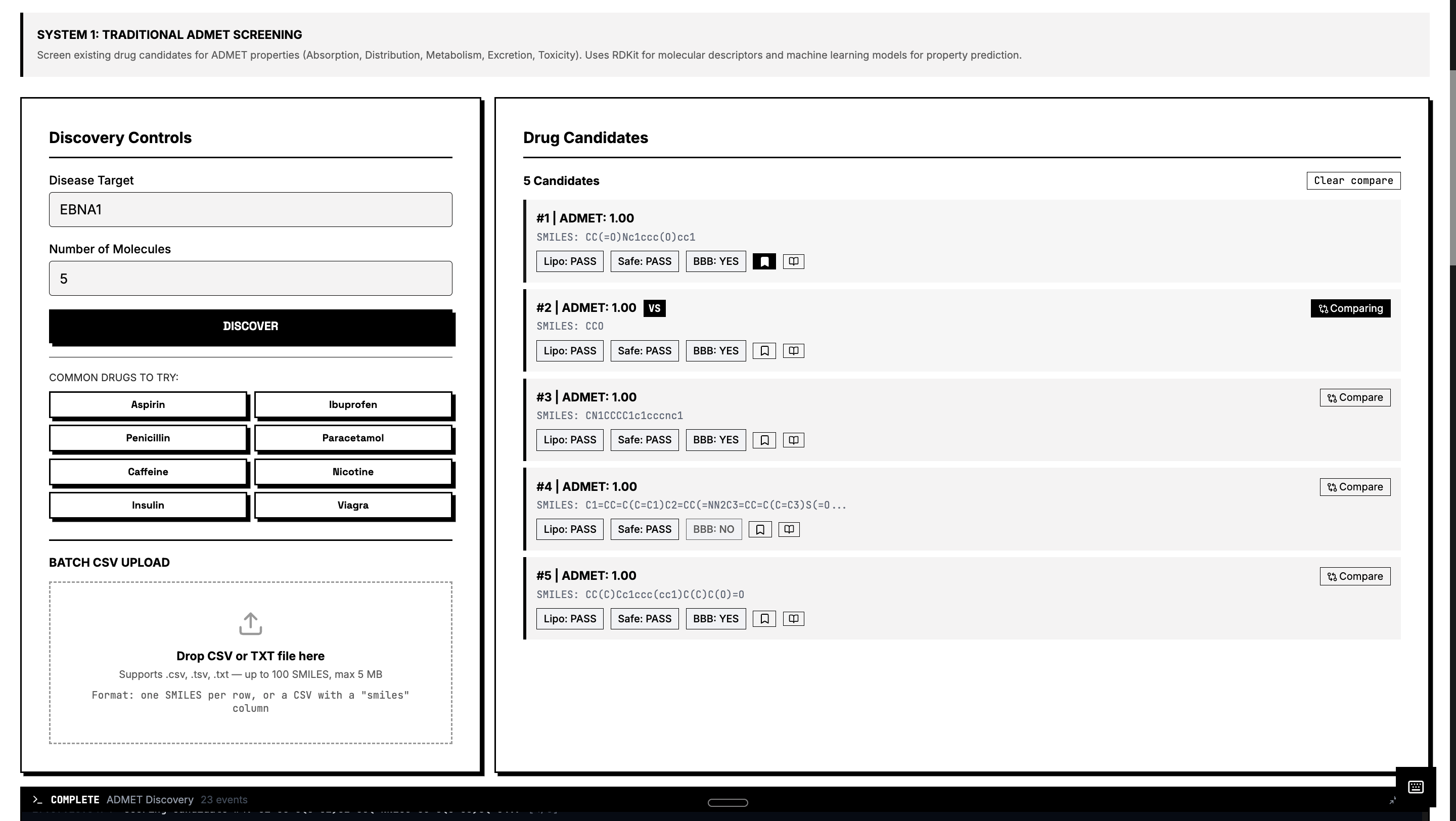Screen dimensions: 1456x821
Task: Open details book icon for candidate #1
Action: 793,261
